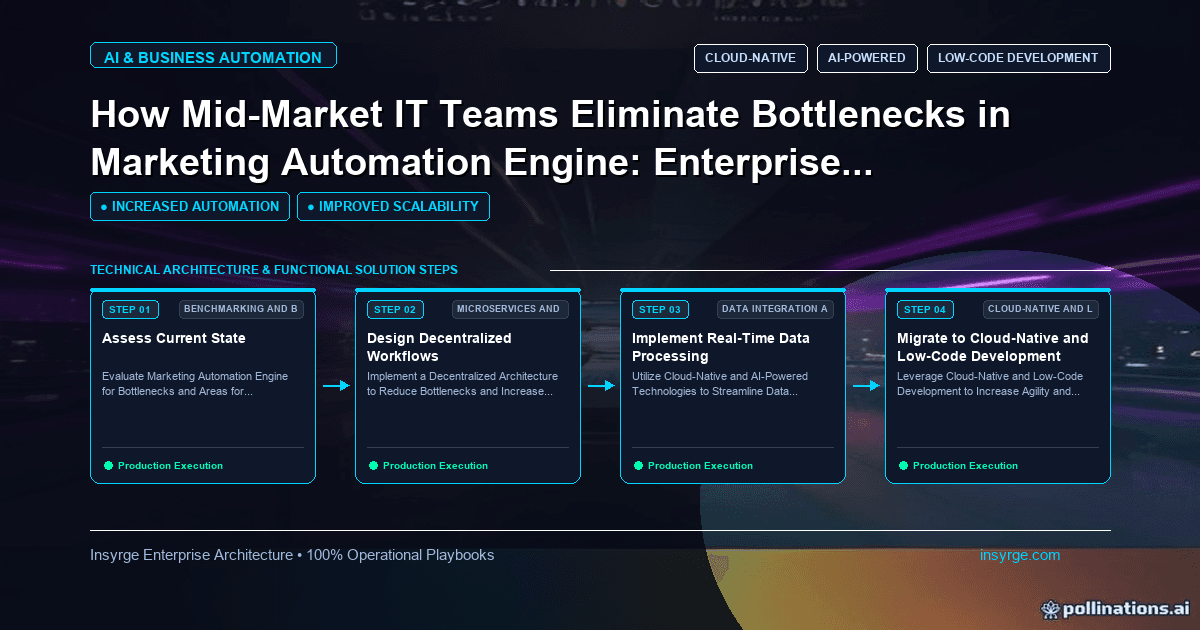Select the CLOUD-NATIVE tag
The height and width of the screenshot is (630, 1200).
tap(750, 58)
